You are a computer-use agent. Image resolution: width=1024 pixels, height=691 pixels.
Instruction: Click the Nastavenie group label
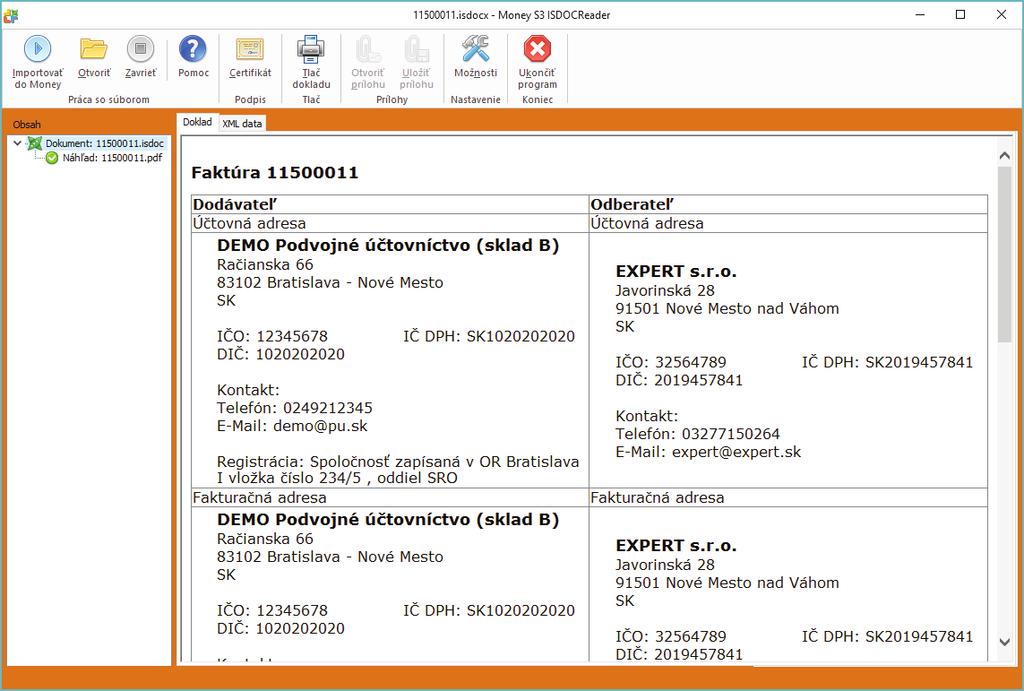pyautogui.click(x=475, y=100)
